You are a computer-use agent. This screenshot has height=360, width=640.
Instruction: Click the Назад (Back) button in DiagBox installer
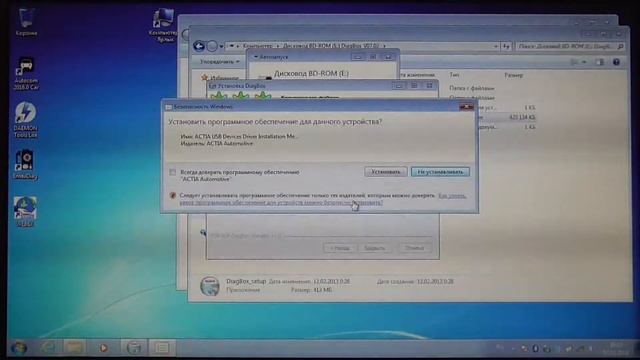[340, 248]
